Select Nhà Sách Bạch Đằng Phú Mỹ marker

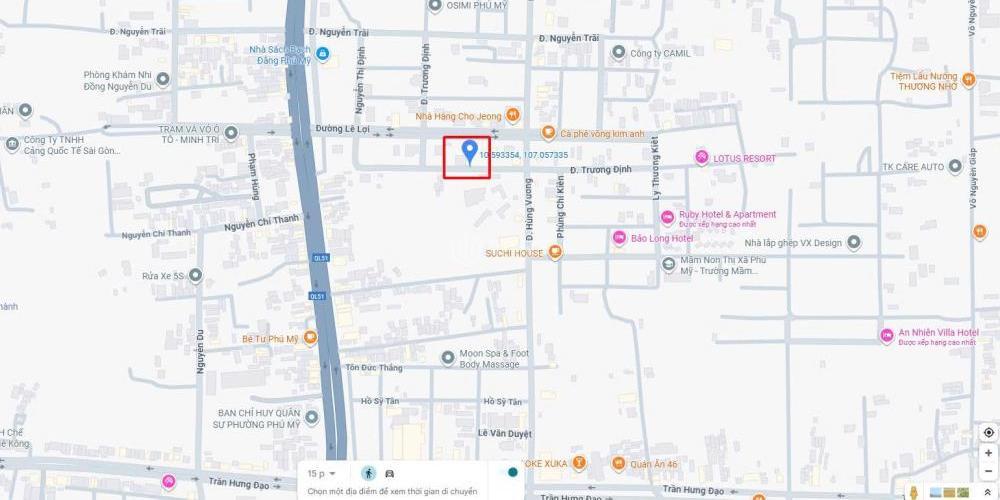pos(323,54)
